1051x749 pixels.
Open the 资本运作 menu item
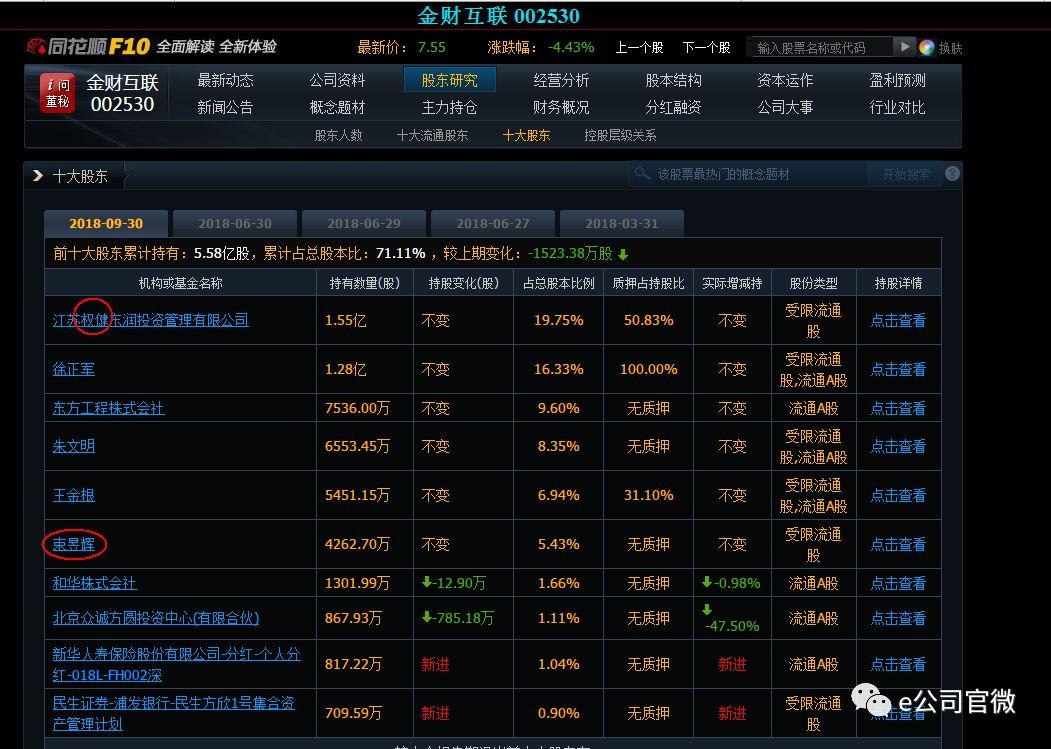pyautogui.click(x=785, y=80)
